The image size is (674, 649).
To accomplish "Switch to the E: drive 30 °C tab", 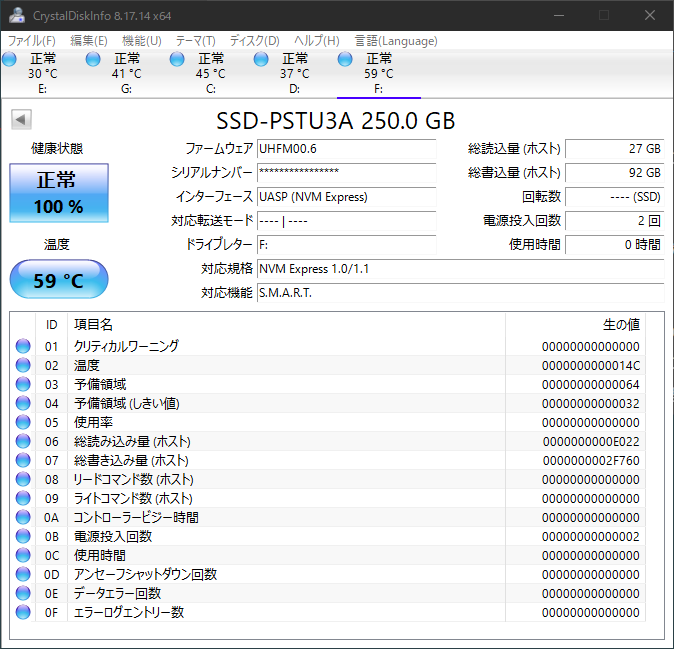I will 43,73.
